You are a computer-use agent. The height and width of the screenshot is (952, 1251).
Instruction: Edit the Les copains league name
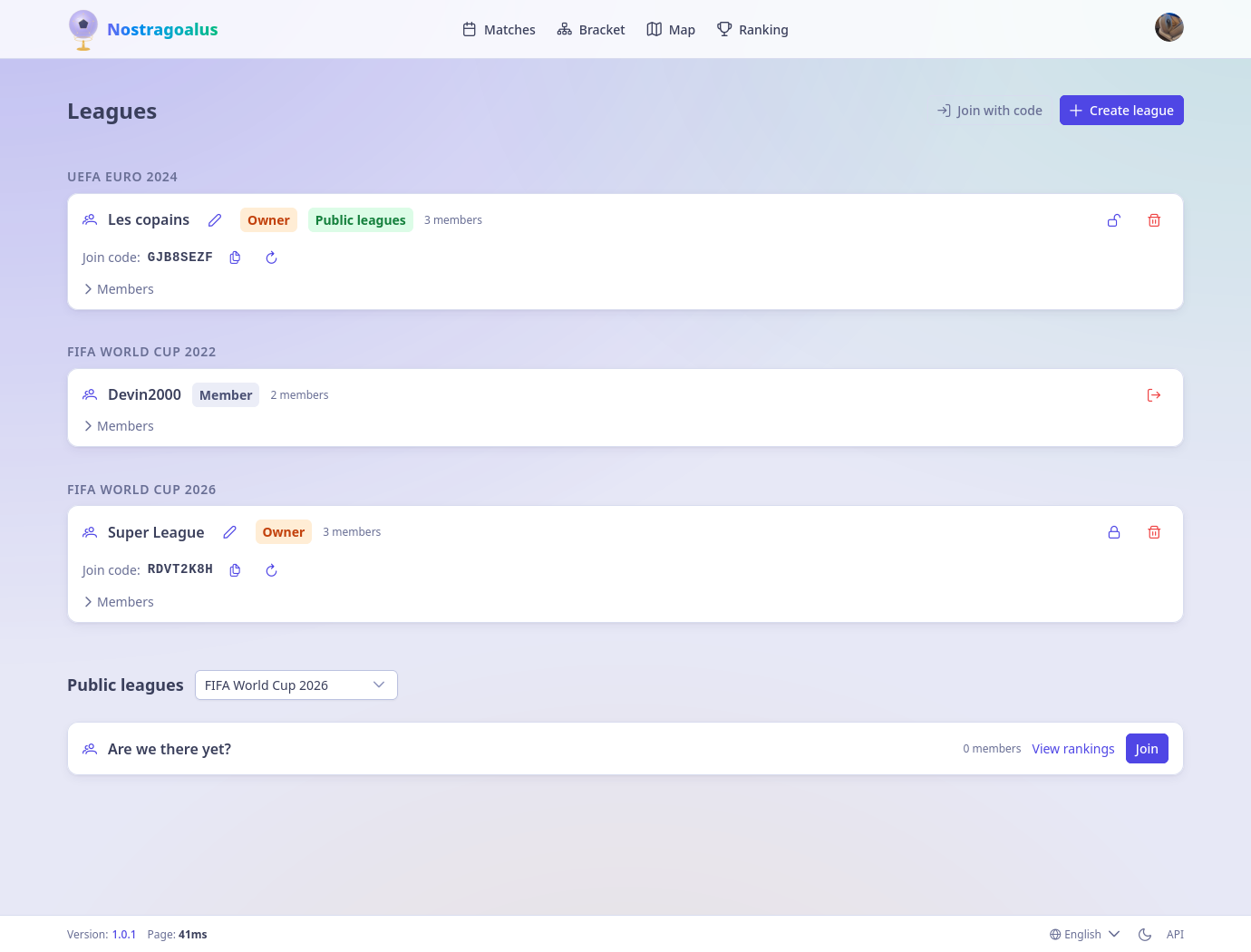215,220
